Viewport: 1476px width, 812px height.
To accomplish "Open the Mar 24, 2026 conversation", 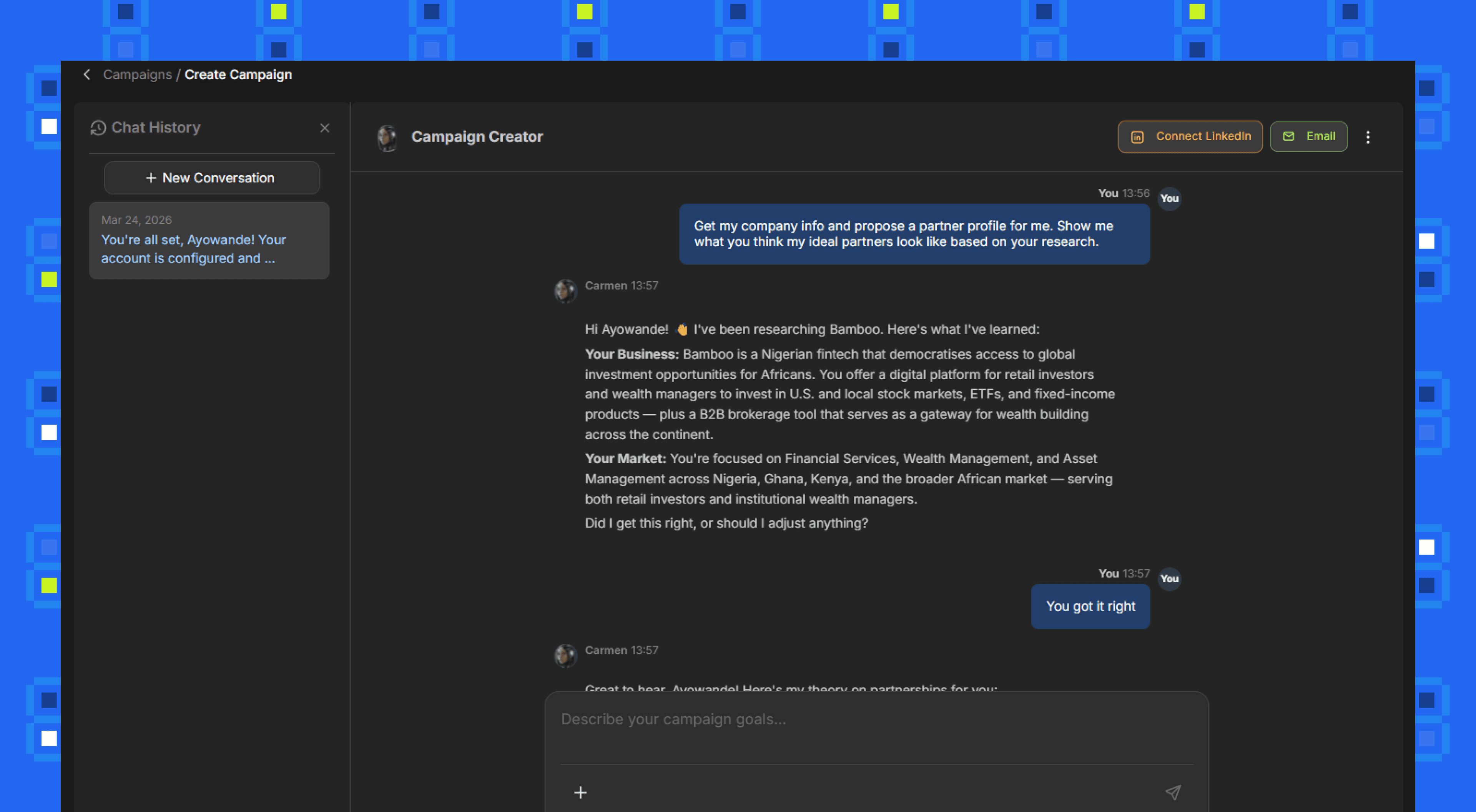I will (x=209, y=241).
